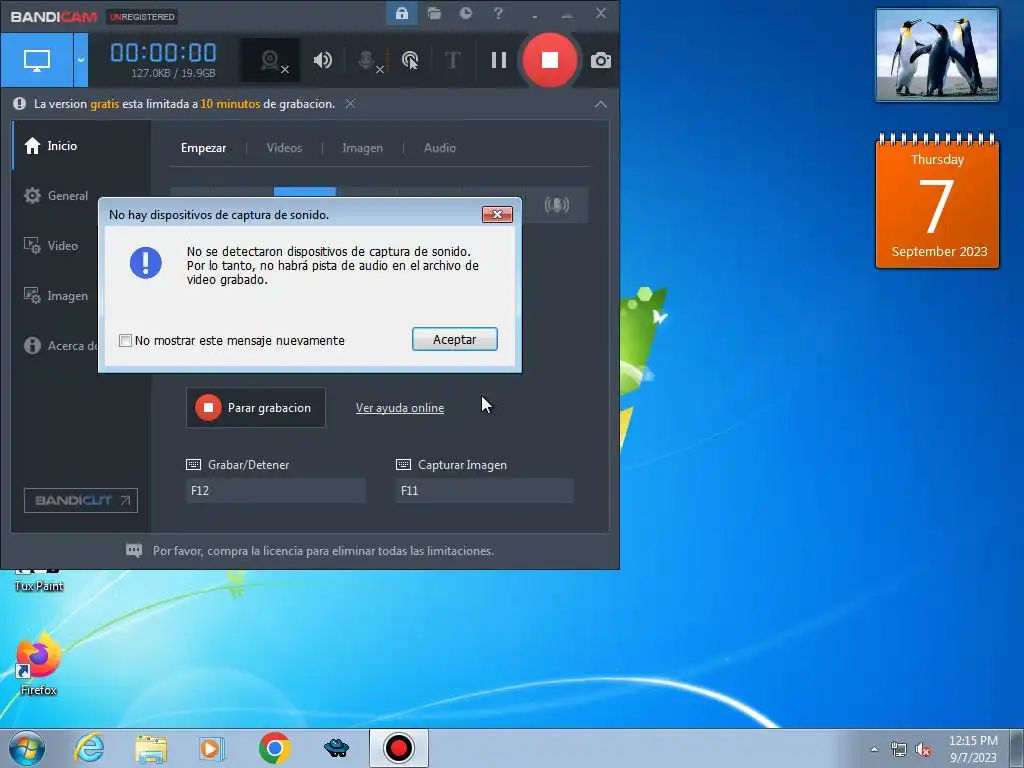Dismiss the 10 minutos limitation notice

tap(351, 104)
